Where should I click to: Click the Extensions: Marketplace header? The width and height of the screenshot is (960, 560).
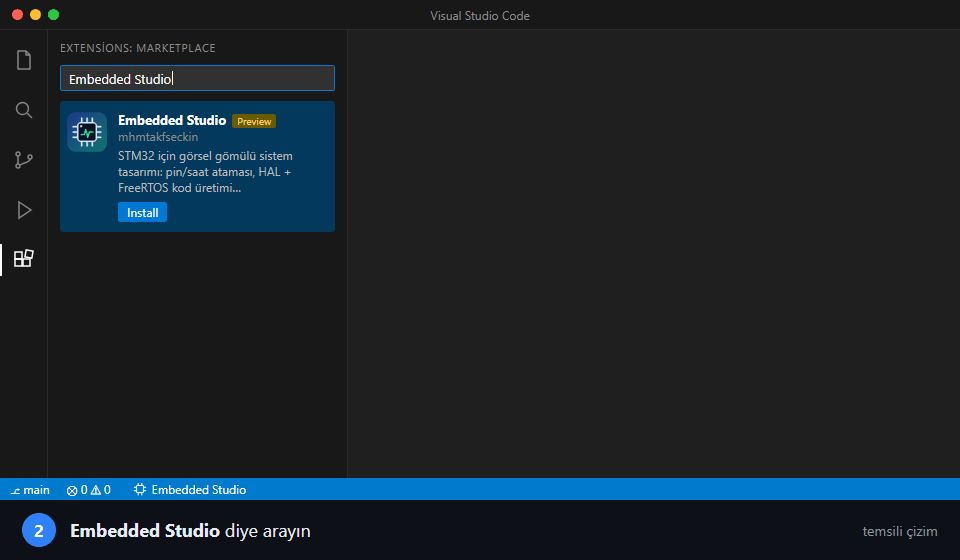pos(138,48)
